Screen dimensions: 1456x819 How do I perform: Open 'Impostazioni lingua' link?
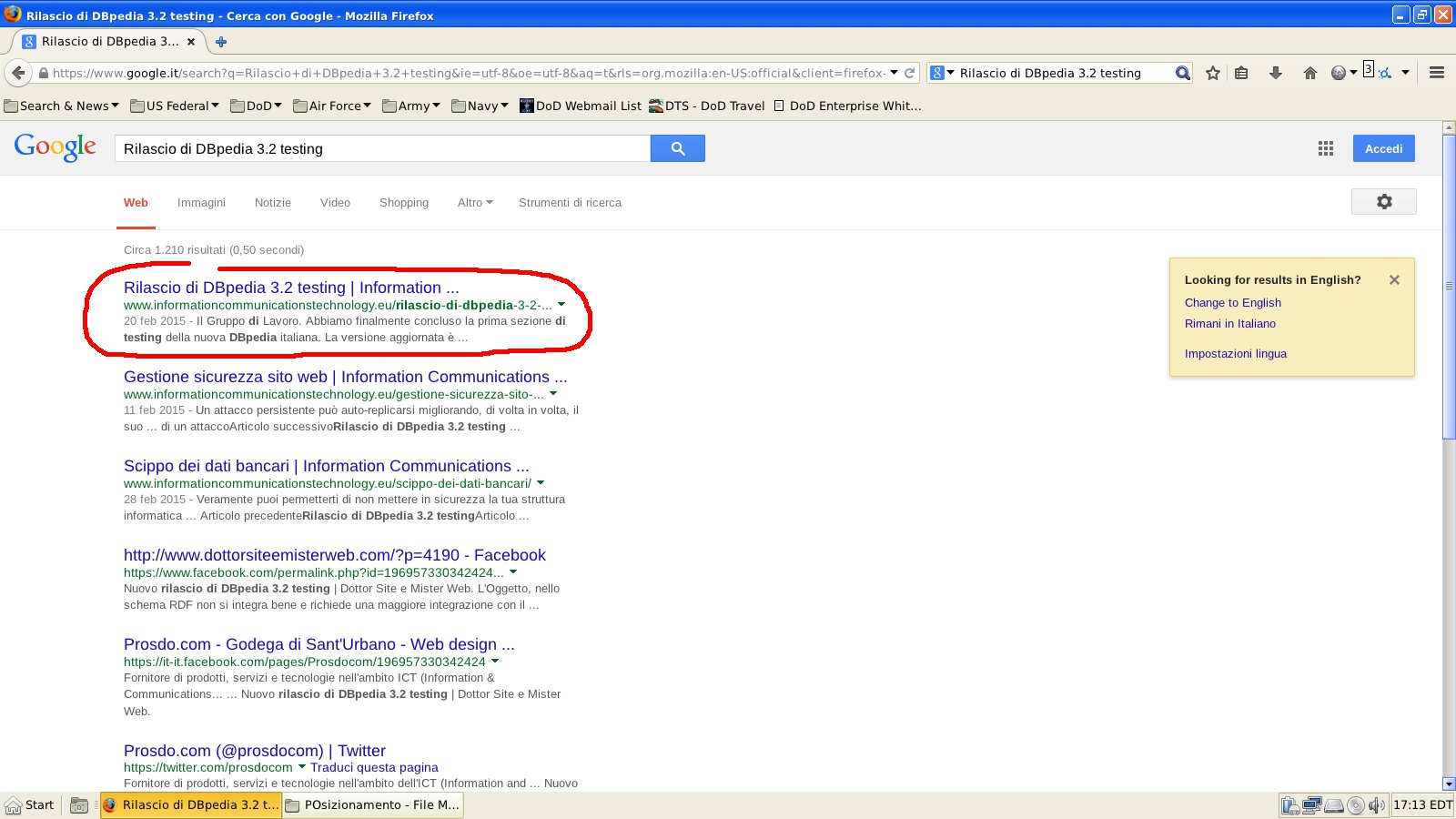click(1235, 354)
